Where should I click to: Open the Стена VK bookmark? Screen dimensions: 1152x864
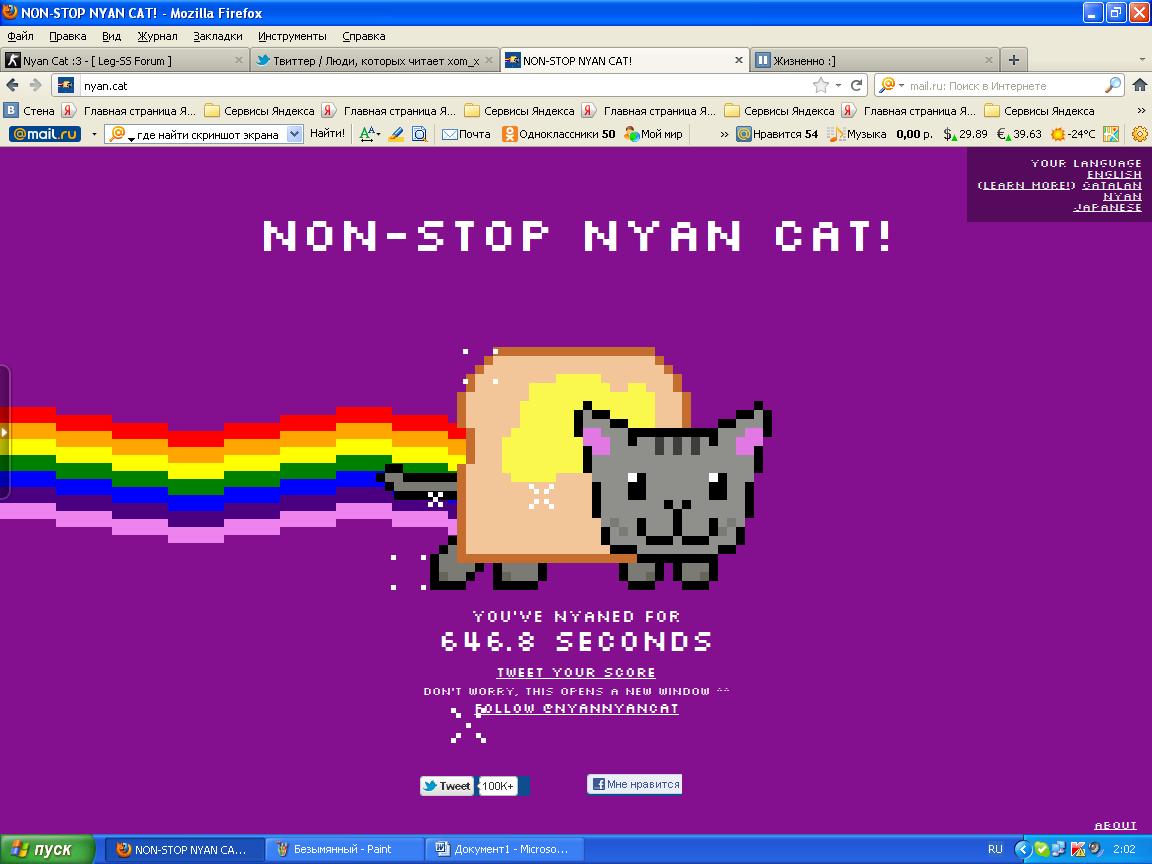[x=29, y=110]
